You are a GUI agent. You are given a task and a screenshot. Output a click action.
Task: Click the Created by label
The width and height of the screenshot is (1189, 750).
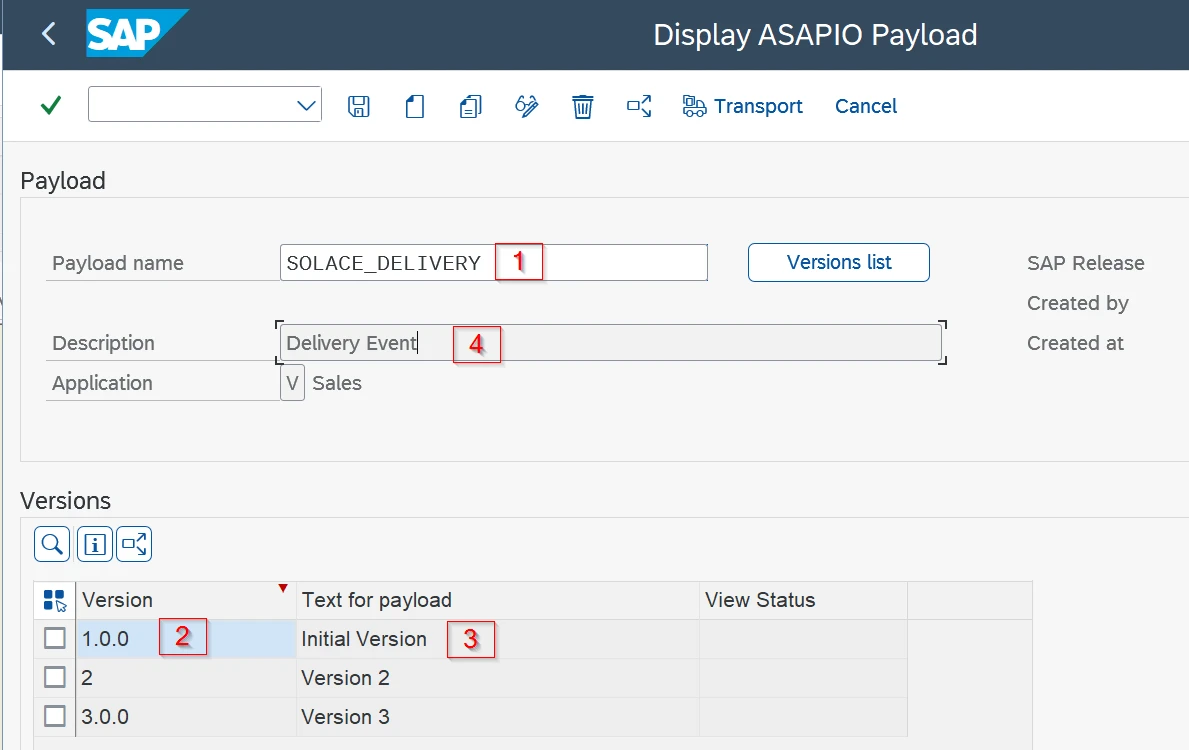point(1078,303)
